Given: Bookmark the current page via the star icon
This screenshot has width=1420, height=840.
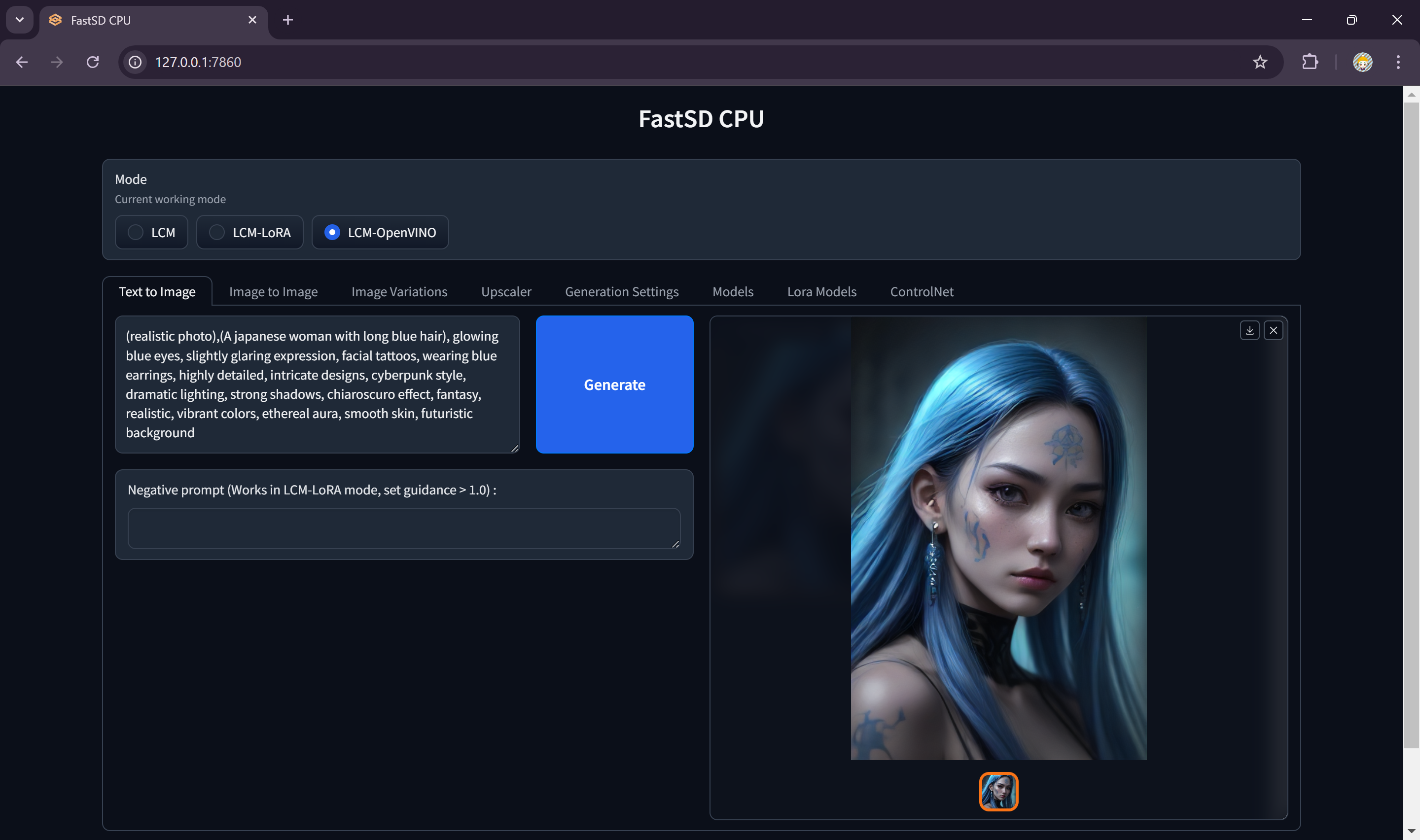Looking at the screenshot, I should pos(1260,62).
